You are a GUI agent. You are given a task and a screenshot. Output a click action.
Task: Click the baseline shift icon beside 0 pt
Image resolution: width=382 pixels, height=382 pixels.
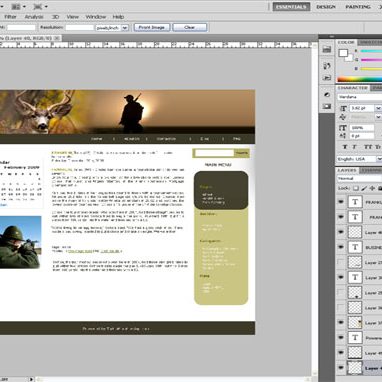343,136
